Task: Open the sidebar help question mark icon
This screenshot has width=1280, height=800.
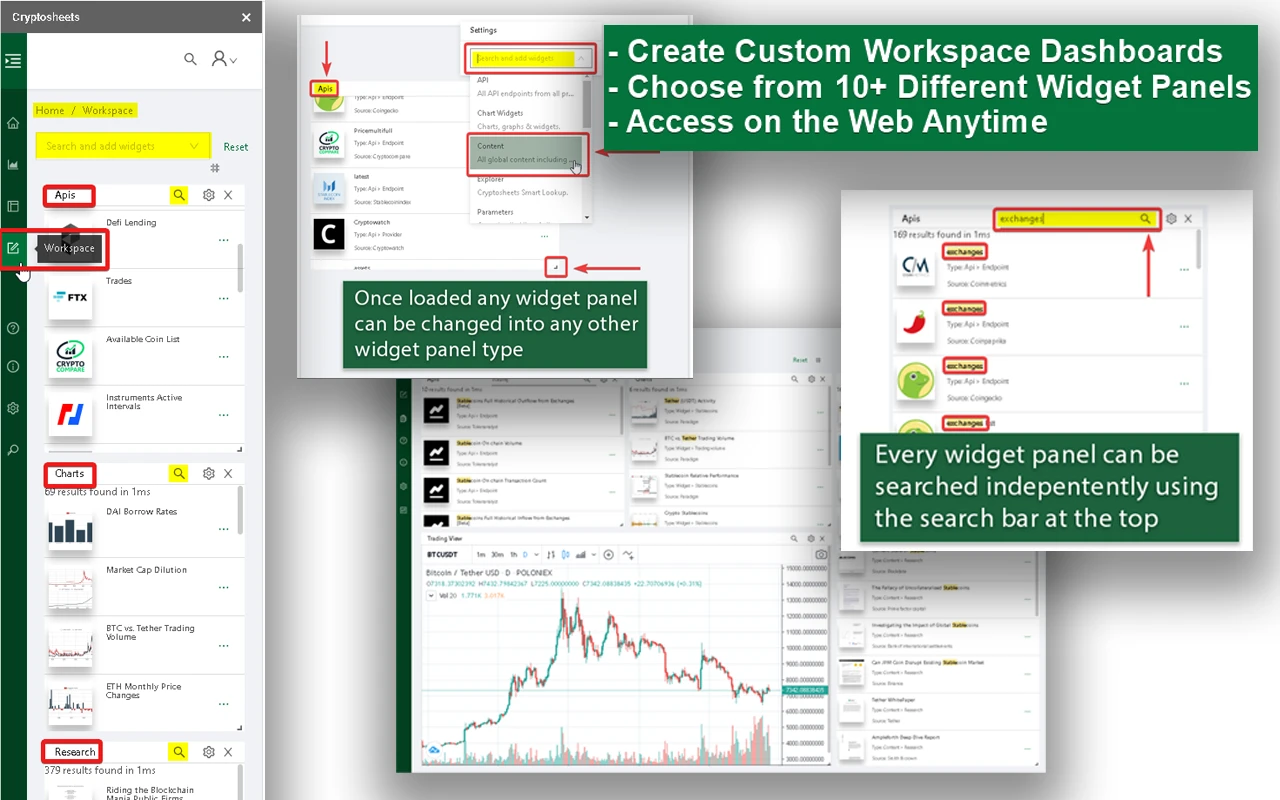Action: (x=13, y=328)
